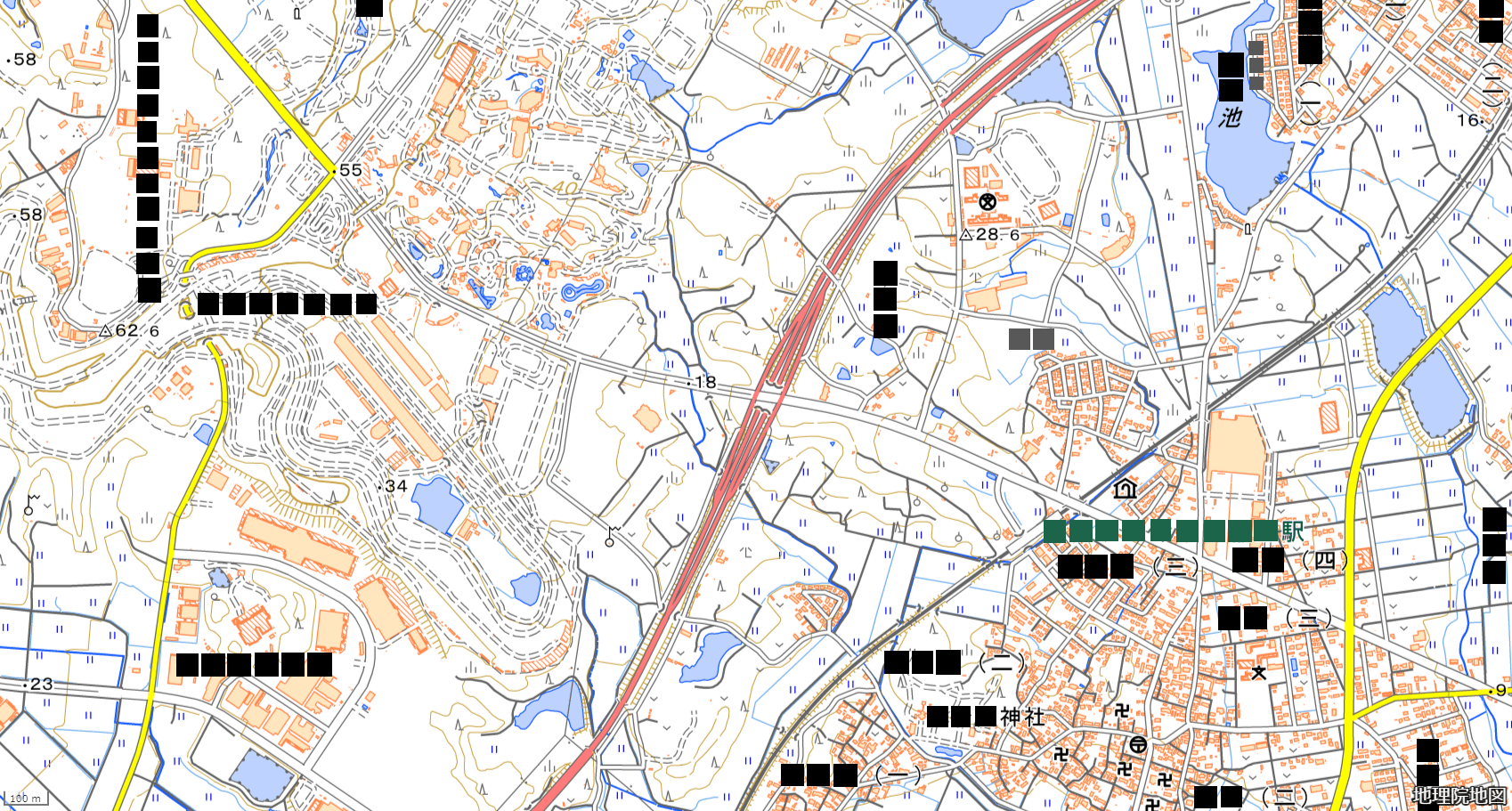Viewport: 1512px width, 811px height.
Task: Click the triangulation point marked 62.6
Action: (x=106, y=330)
